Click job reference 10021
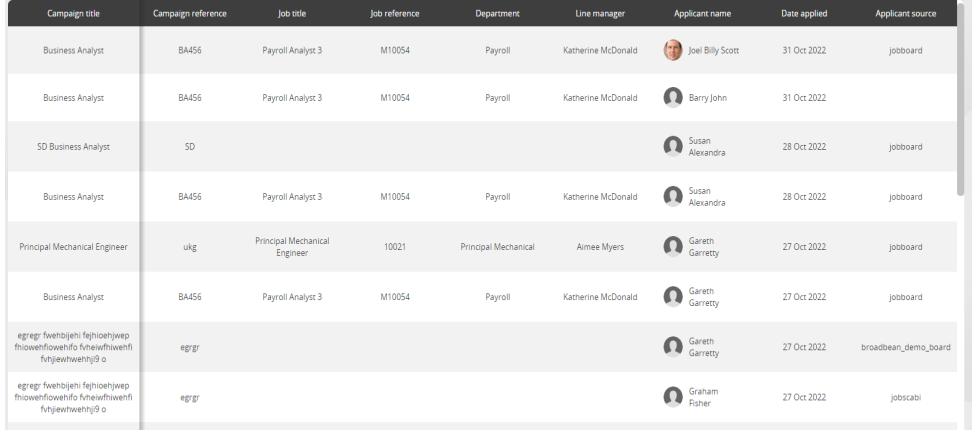The height and width of the screenshot is (437, 978). tap(395, 247)
